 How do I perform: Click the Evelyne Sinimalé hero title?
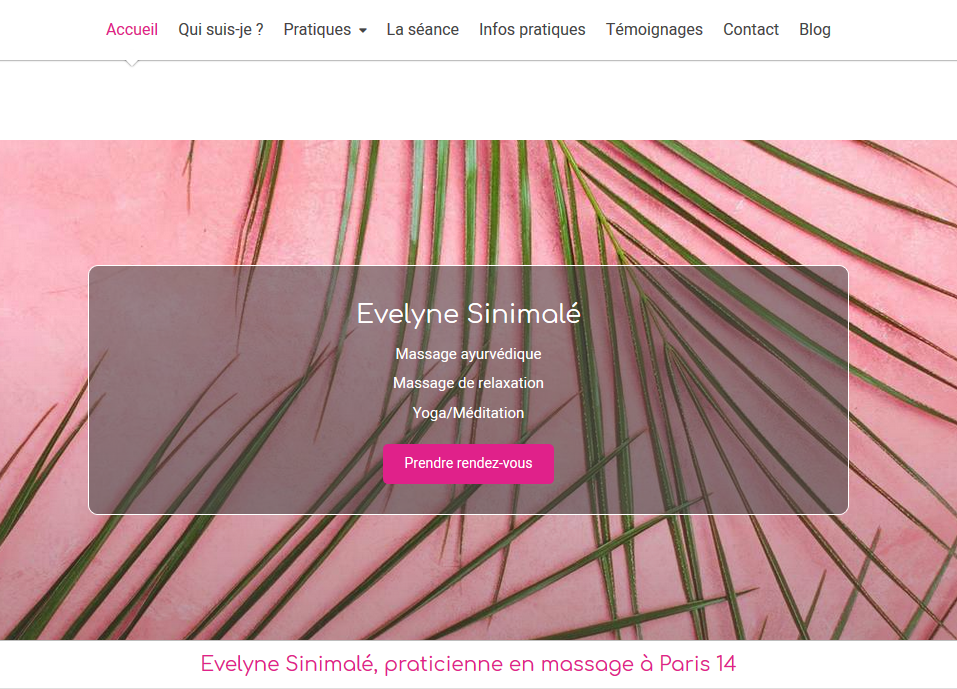468,314
